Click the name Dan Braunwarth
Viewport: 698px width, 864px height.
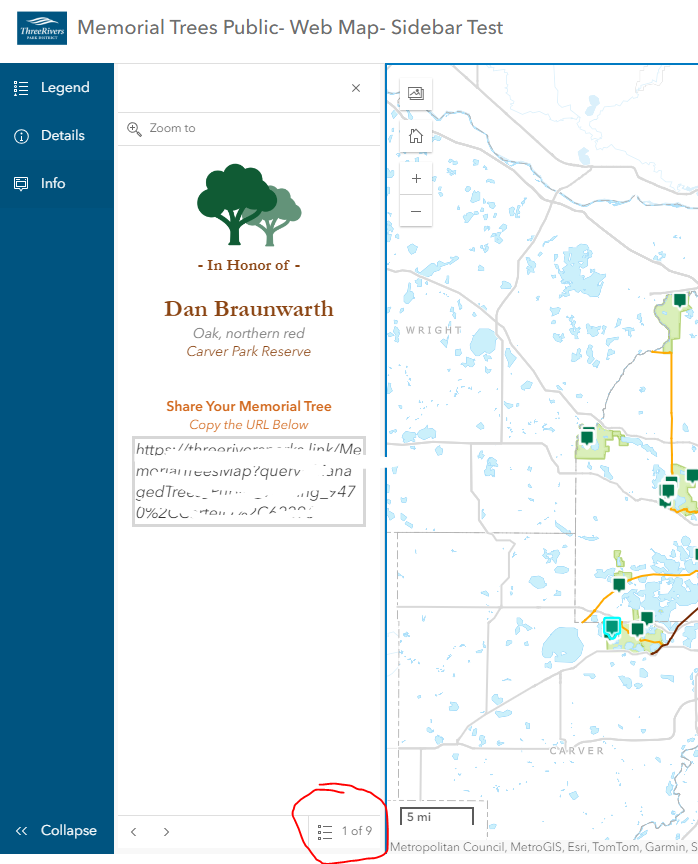click(x=249, y=309)
